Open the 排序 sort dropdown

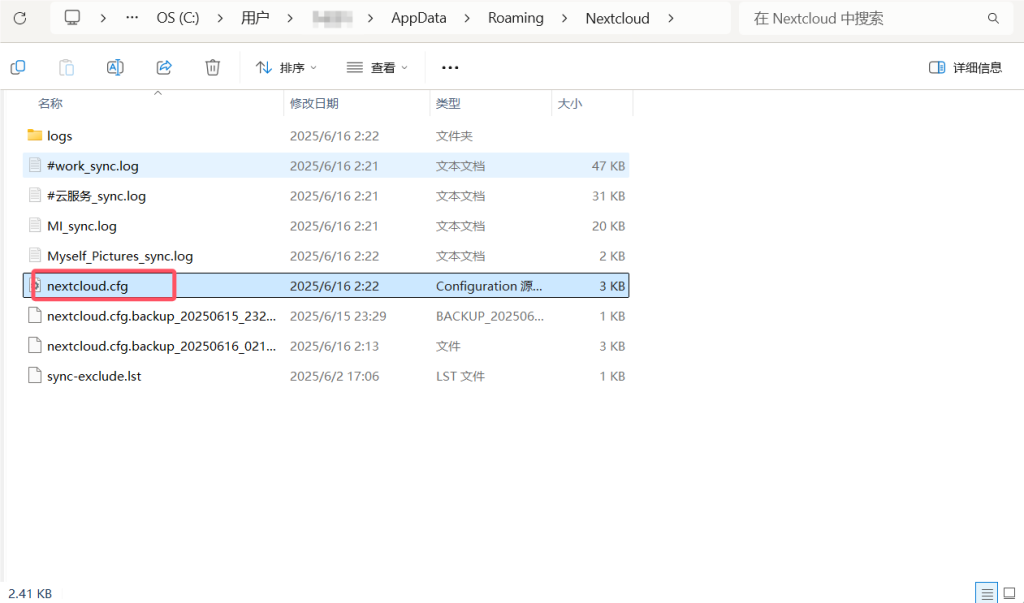pos(286,67)
